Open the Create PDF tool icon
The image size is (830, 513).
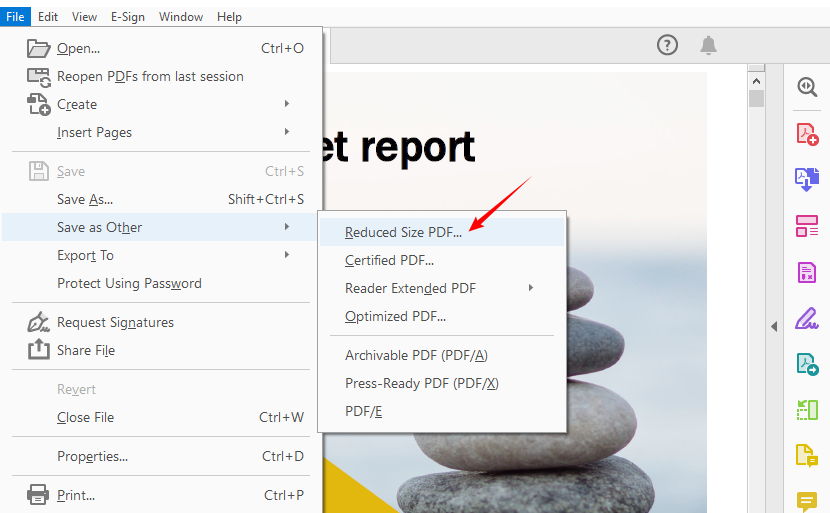pos(807,134)
